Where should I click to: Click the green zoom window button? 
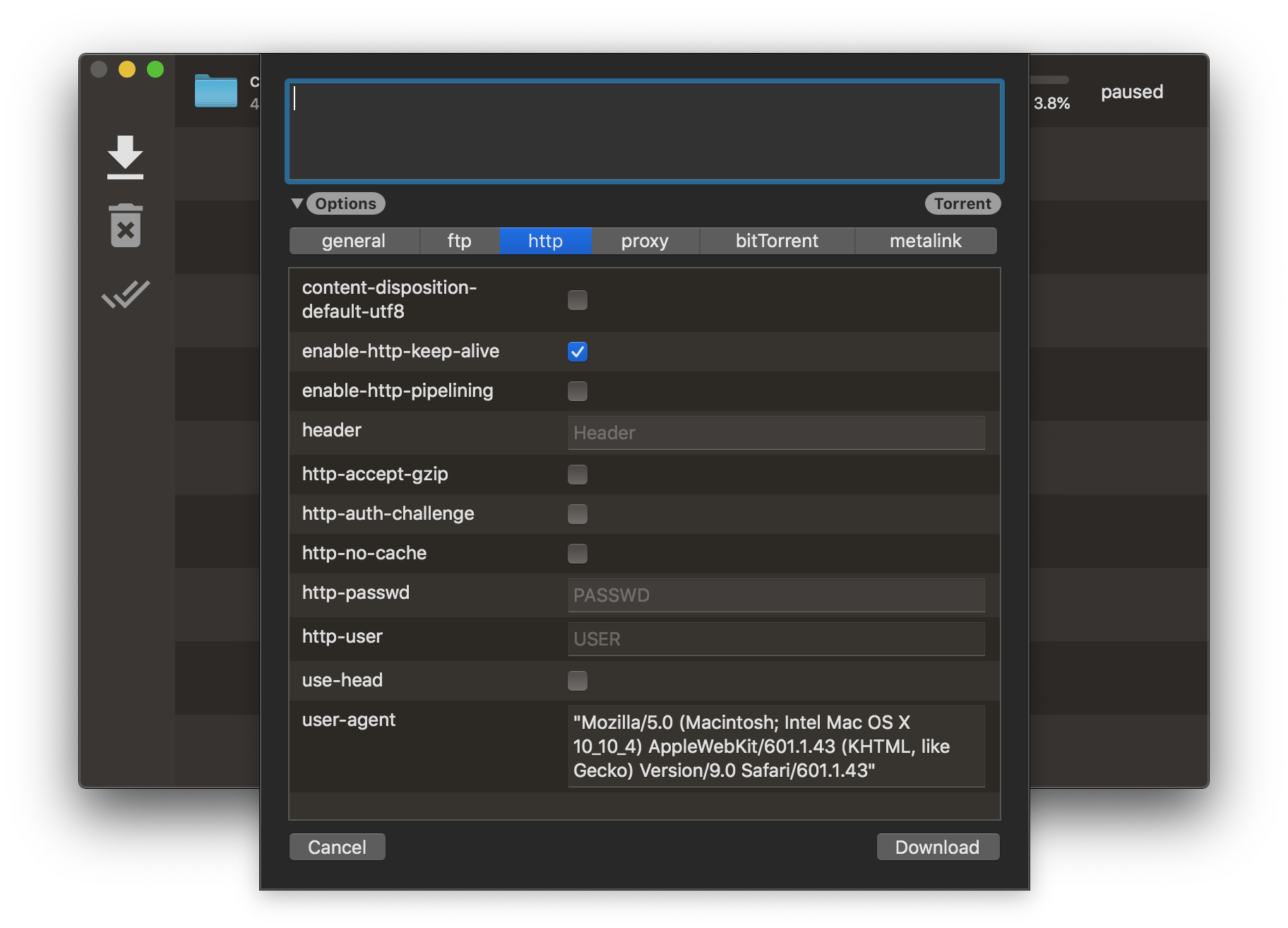pyautogui.click(x=155, y=69)
